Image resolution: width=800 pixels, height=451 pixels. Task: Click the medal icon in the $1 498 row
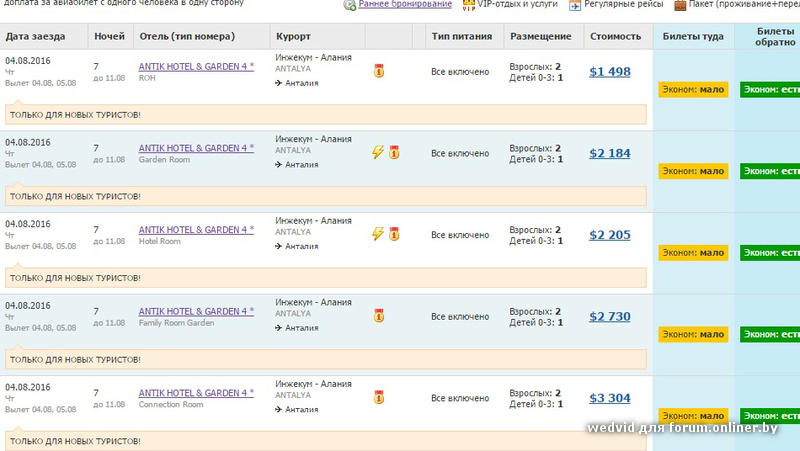pyautogui.click(x=379, y=71)
